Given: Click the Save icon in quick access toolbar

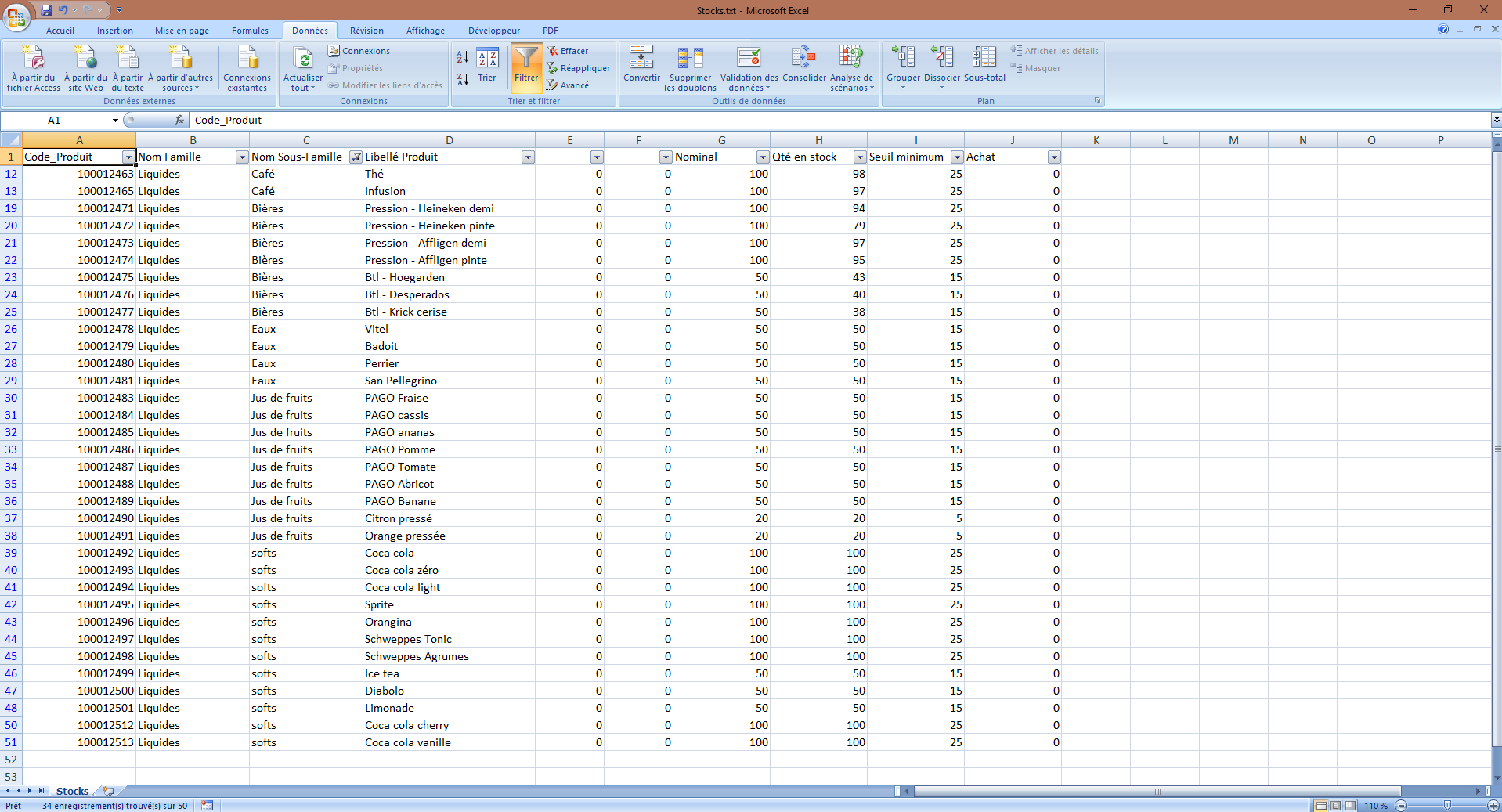Looking at the screenshot, I should (46, 10).
